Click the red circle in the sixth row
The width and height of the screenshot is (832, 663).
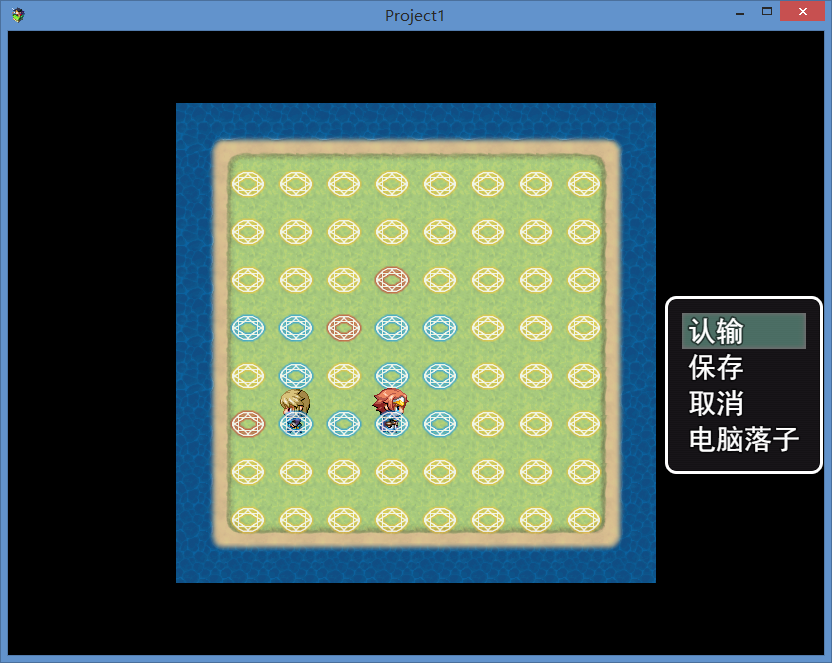tap(248, 424)
